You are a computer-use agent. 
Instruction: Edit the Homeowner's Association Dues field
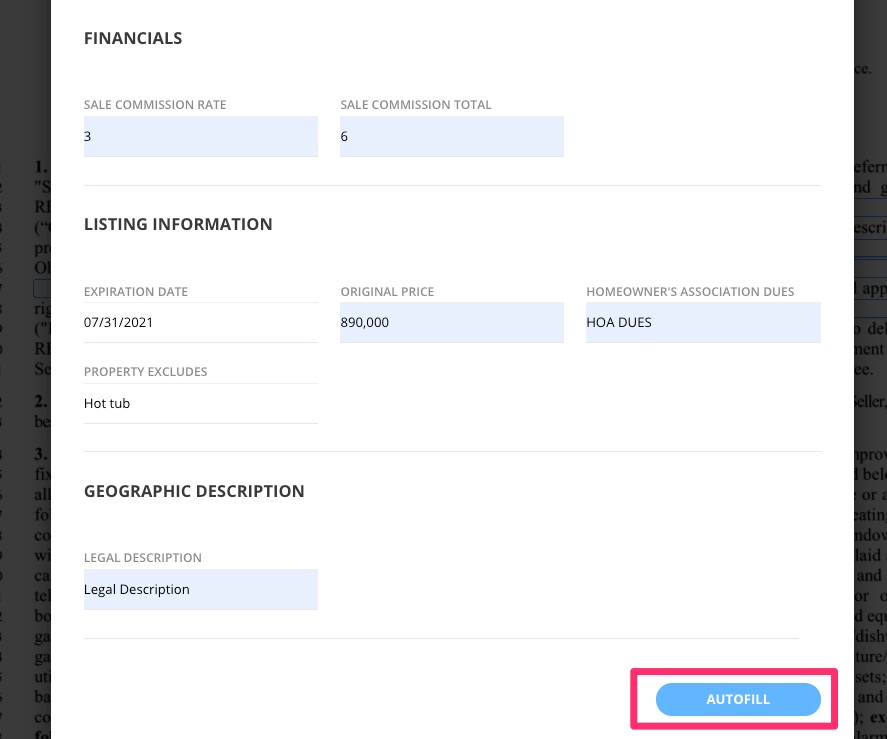(x=702, y=322)
